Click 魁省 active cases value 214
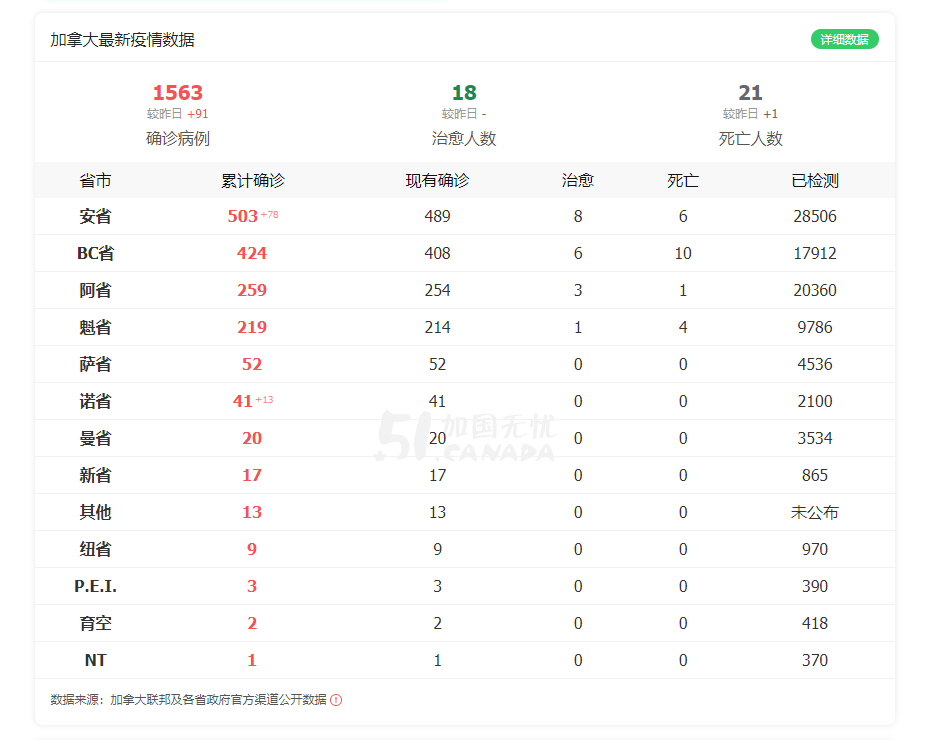Viewport: 927px width, 740px height. pos(437,327)
